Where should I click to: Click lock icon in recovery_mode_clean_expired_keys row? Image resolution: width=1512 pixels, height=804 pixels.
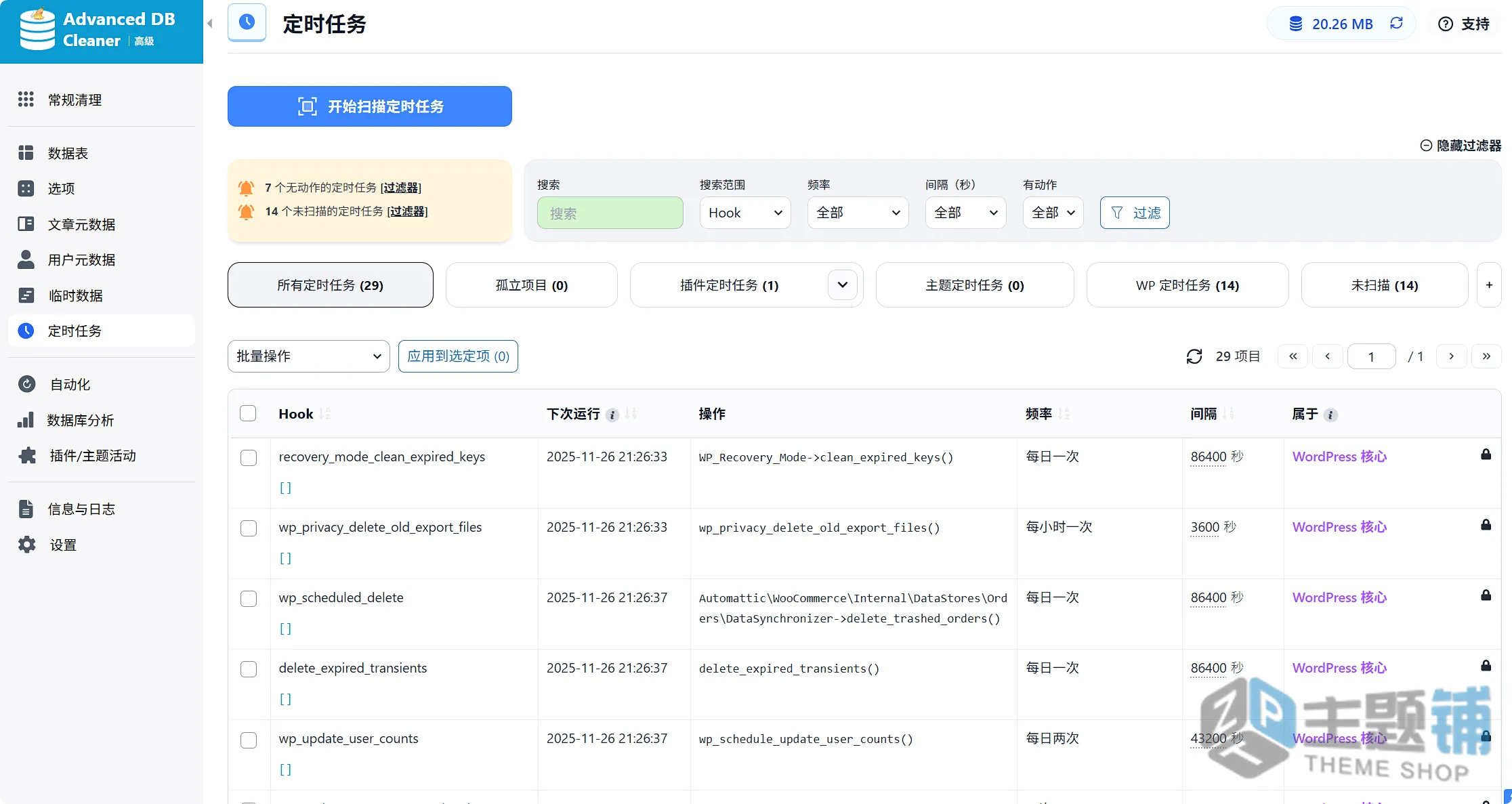(x=1486, y=454)
